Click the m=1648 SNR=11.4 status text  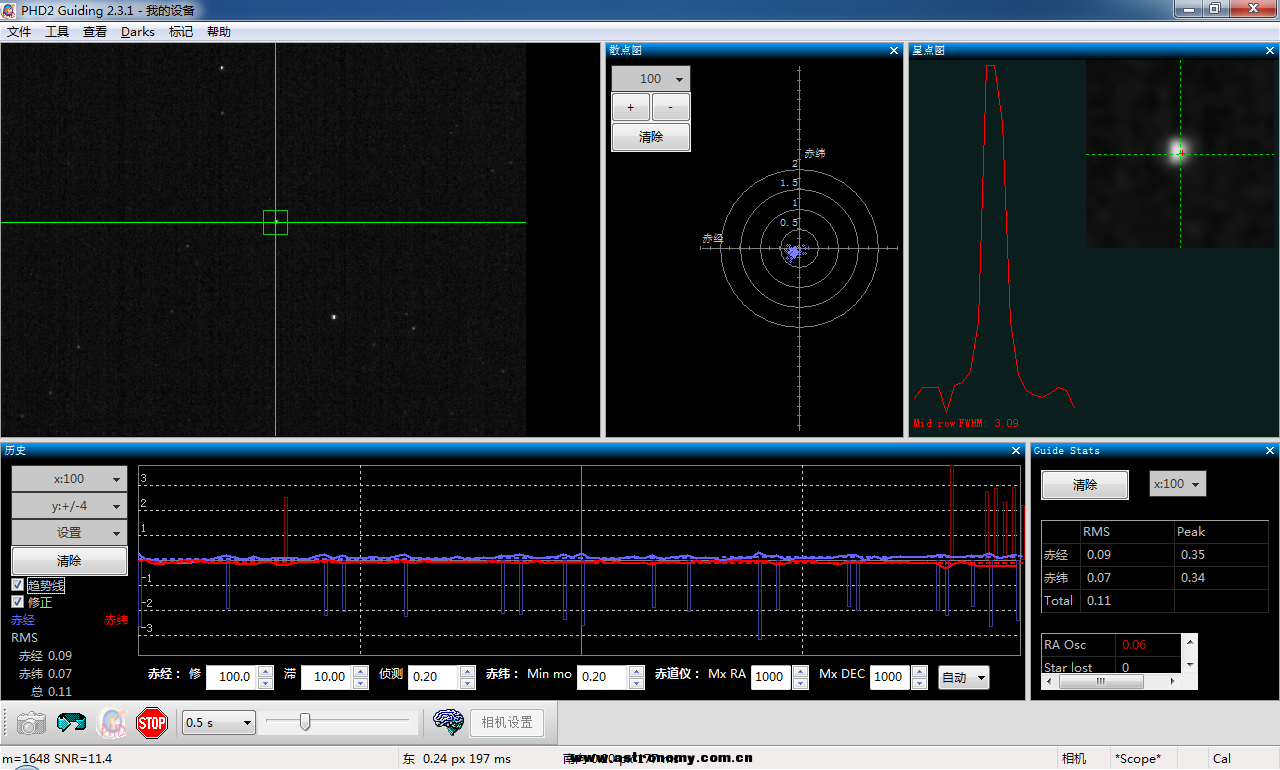point(57,759)
